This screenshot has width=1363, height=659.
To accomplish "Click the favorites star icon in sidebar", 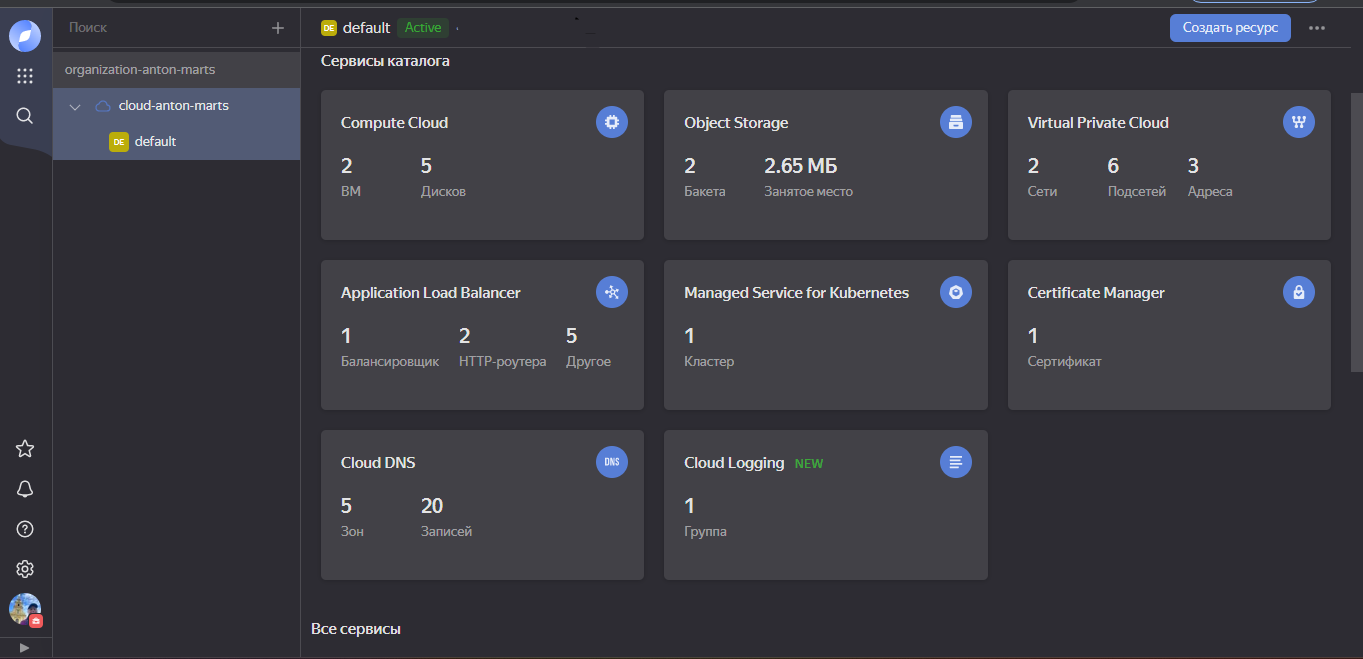I will tap(24, 448).
